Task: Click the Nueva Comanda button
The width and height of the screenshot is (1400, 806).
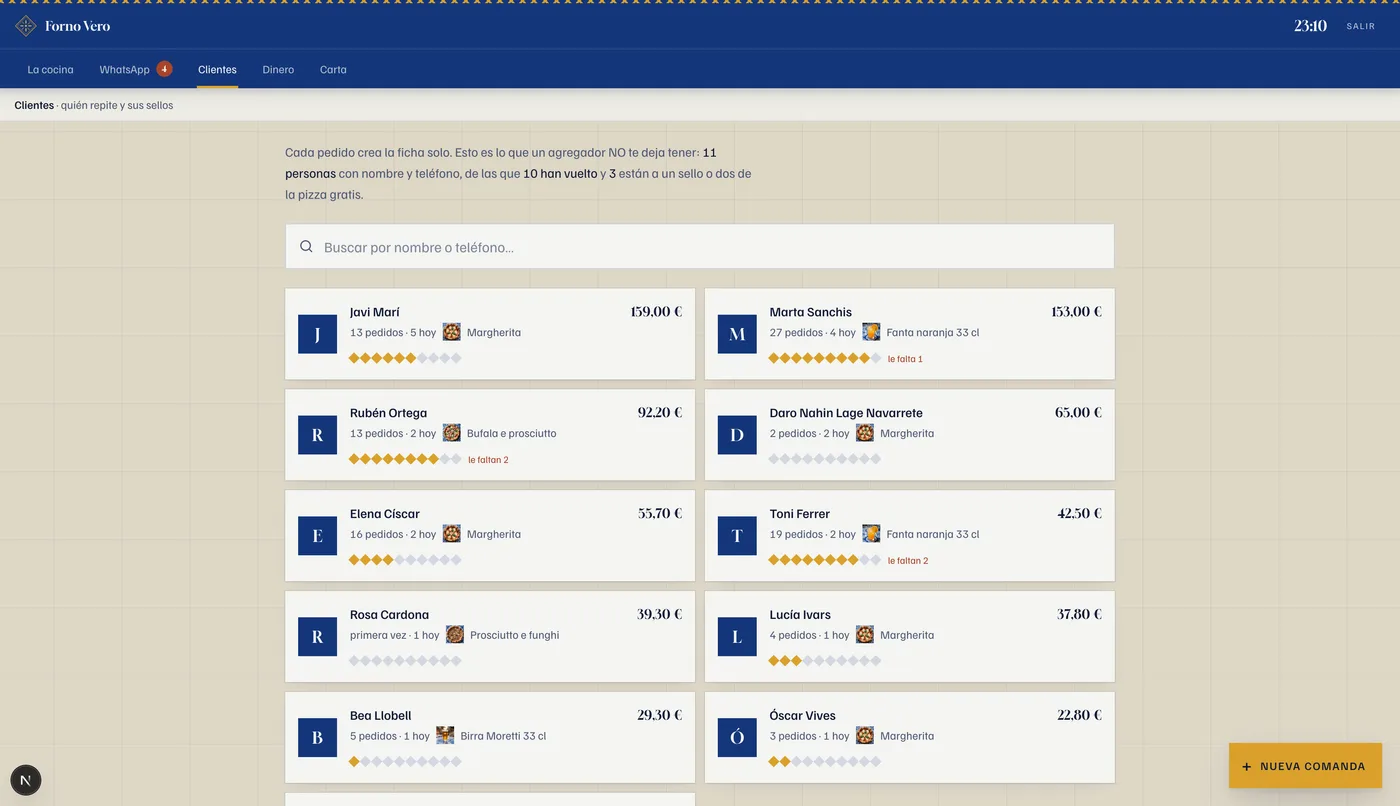Action: pyautogui.click(x=1305, y=766)
